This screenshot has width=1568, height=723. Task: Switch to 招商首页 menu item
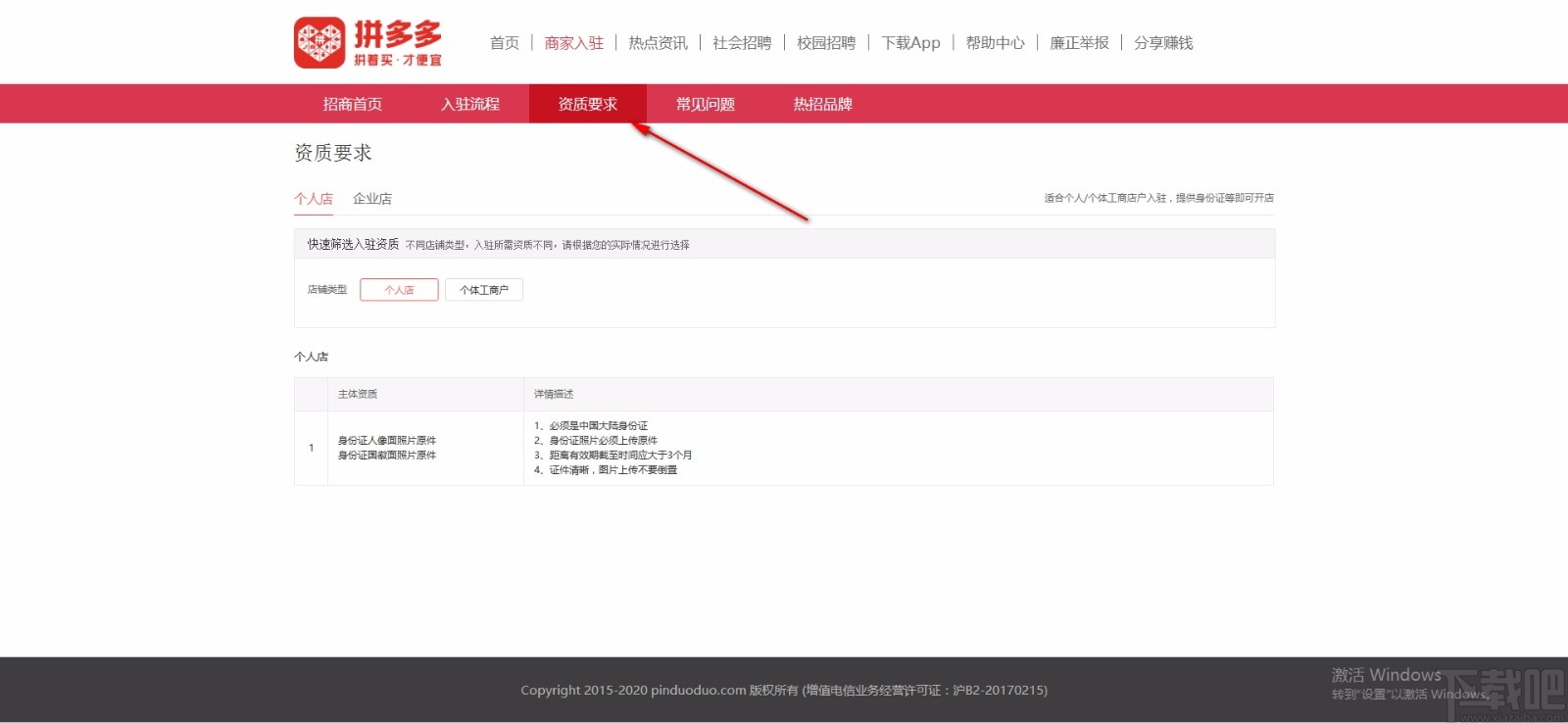pos(353,104)
